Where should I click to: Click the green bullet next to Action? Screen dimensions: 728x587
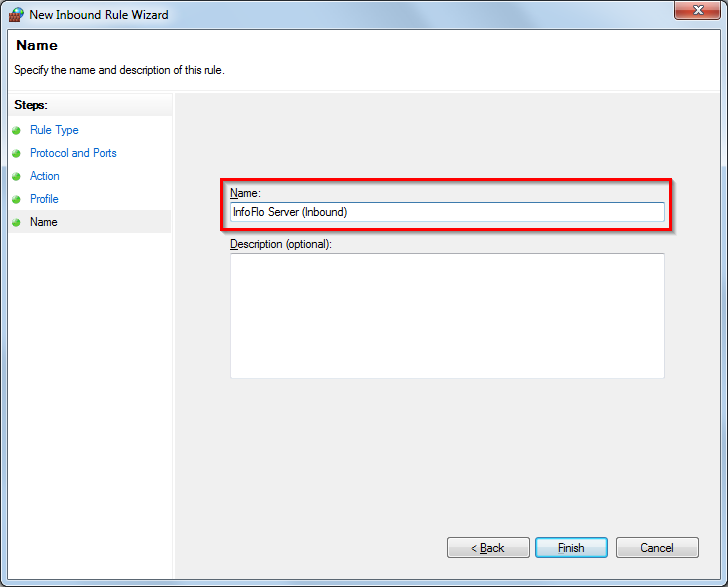click(16, 177)
